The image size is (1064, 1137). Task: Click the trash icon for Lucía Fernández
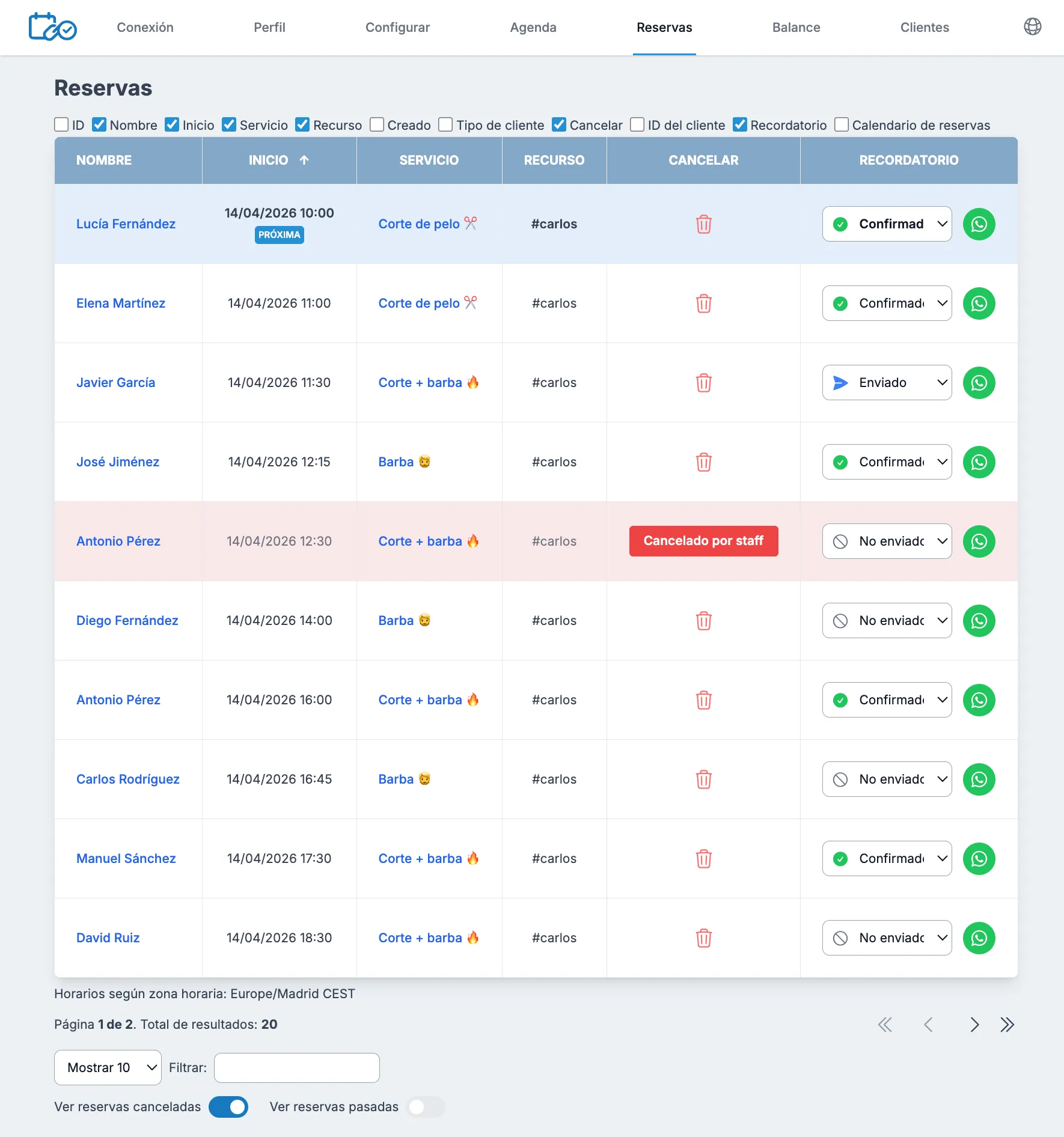point(703,224)
